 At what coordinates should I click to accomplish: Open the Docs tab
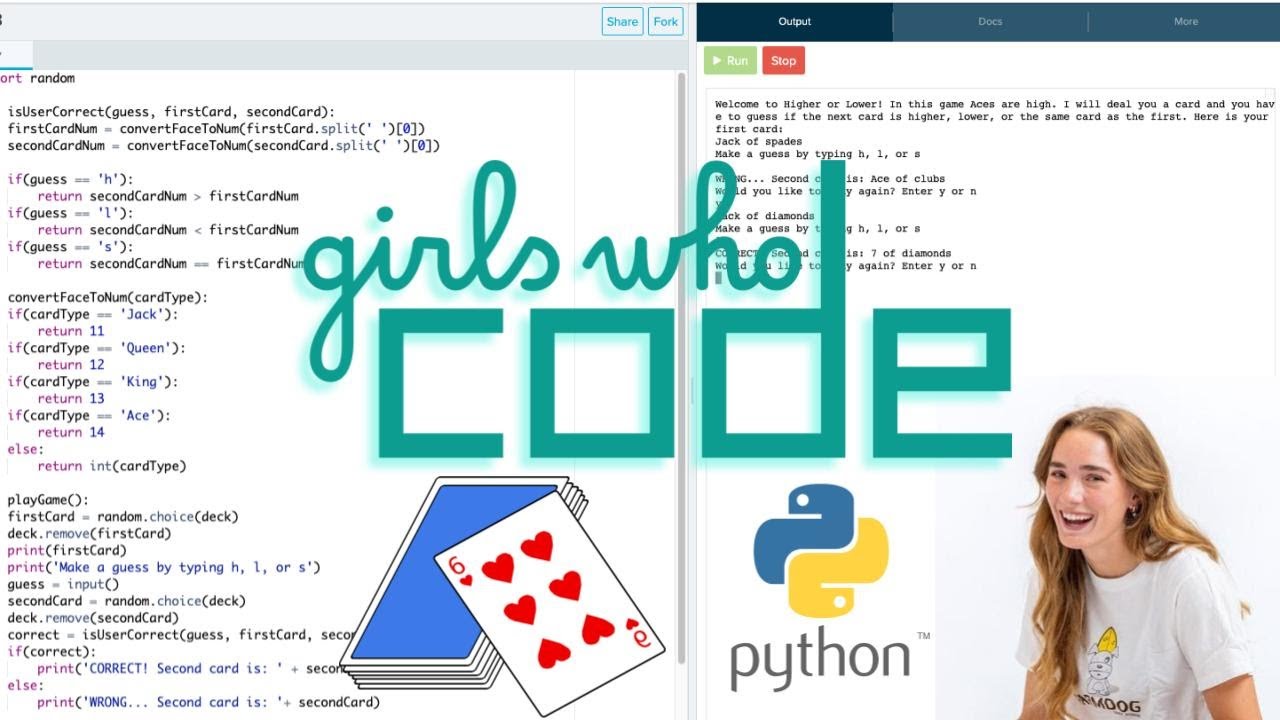click(x=990, y=21)
